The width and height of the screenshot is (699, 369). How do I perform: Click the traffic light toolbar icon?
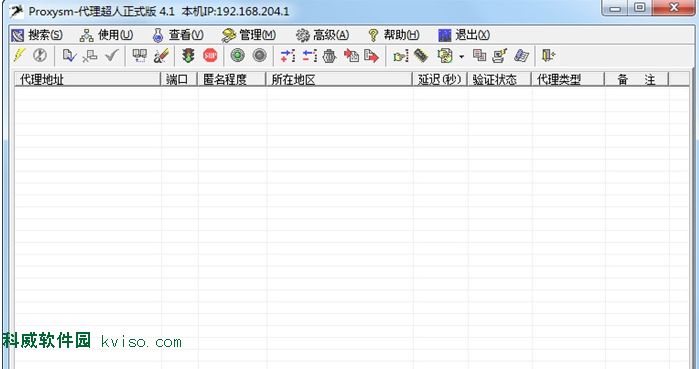coord(189,56)
